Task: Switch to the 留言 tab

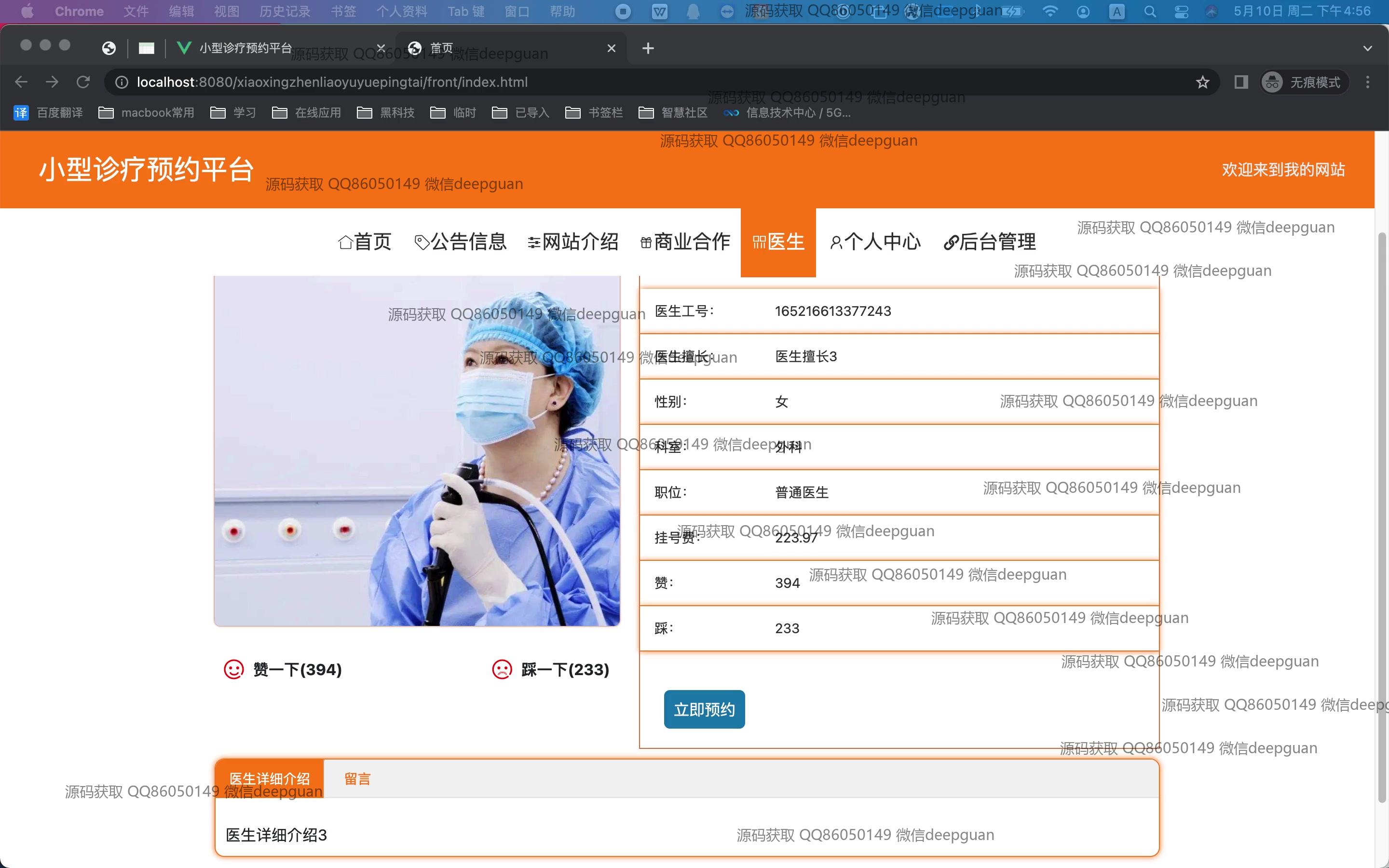Action: 357,779
